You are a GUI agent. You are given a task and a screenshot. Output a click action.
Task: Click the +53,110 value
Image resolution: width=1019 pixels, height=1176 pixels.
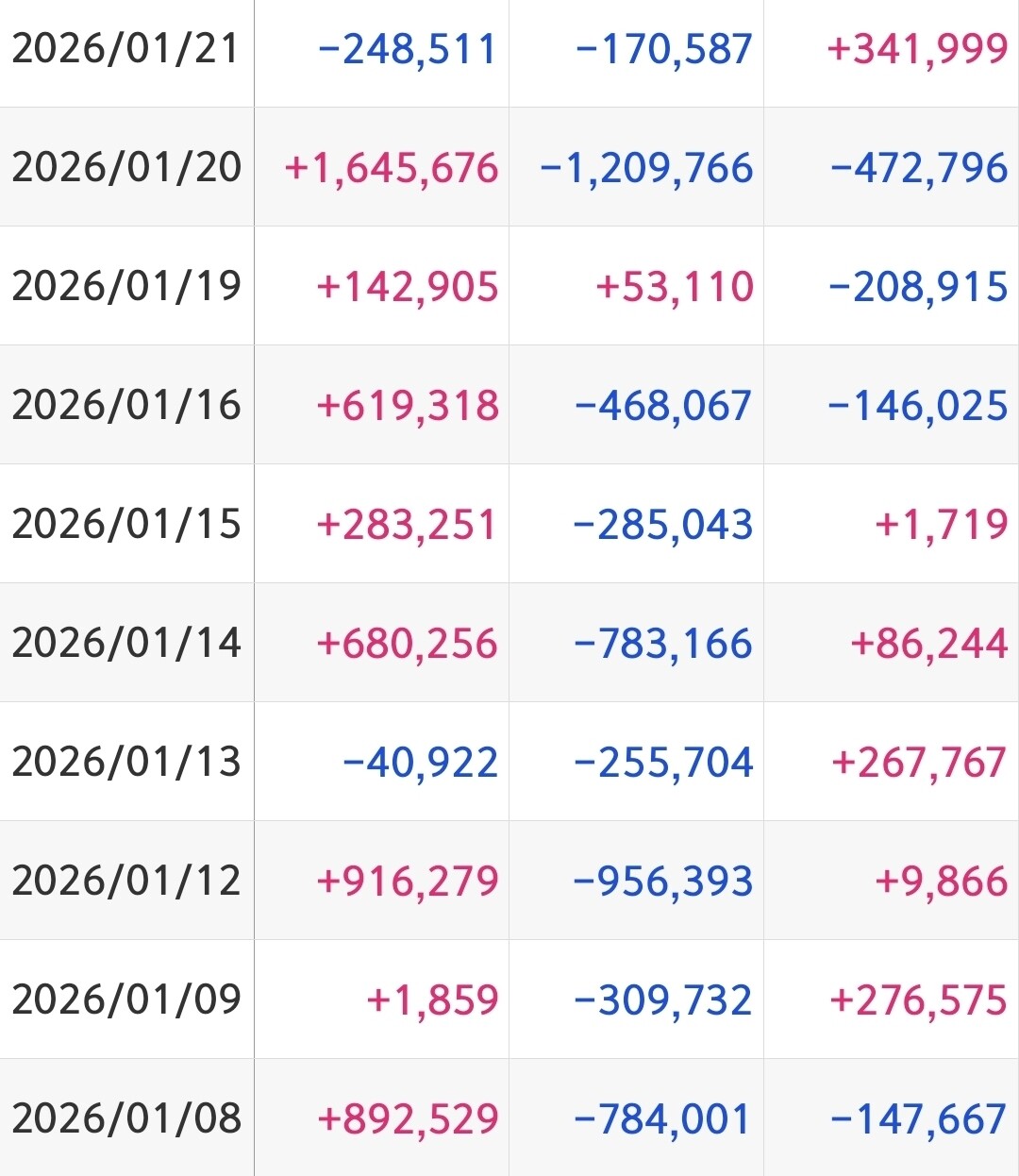pyautogui.click(x=675, y=287)
